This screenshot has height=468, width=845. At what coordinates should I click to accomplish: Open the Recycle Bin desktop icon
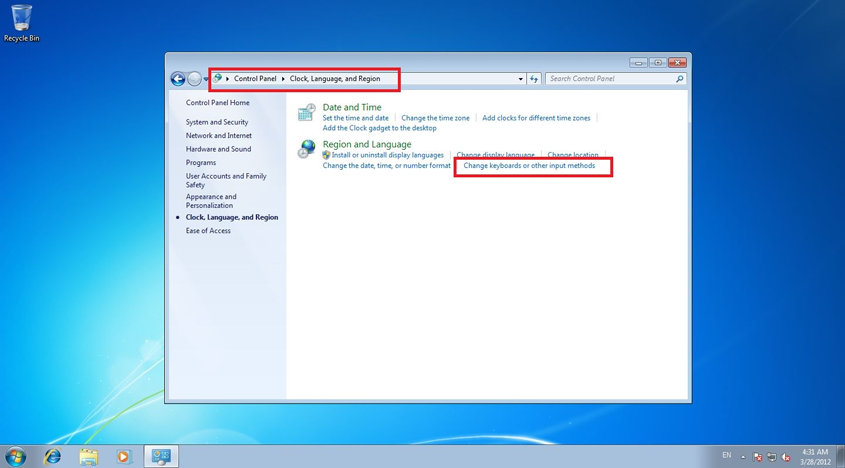pos(22,23)
